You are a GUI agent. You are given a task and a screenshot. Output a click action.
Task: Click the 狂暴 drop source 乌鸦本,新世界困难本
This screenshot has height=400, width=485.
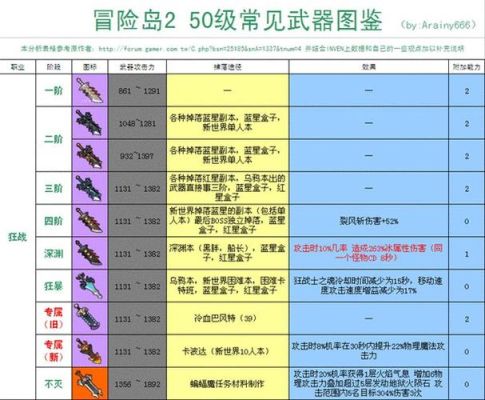227,286
